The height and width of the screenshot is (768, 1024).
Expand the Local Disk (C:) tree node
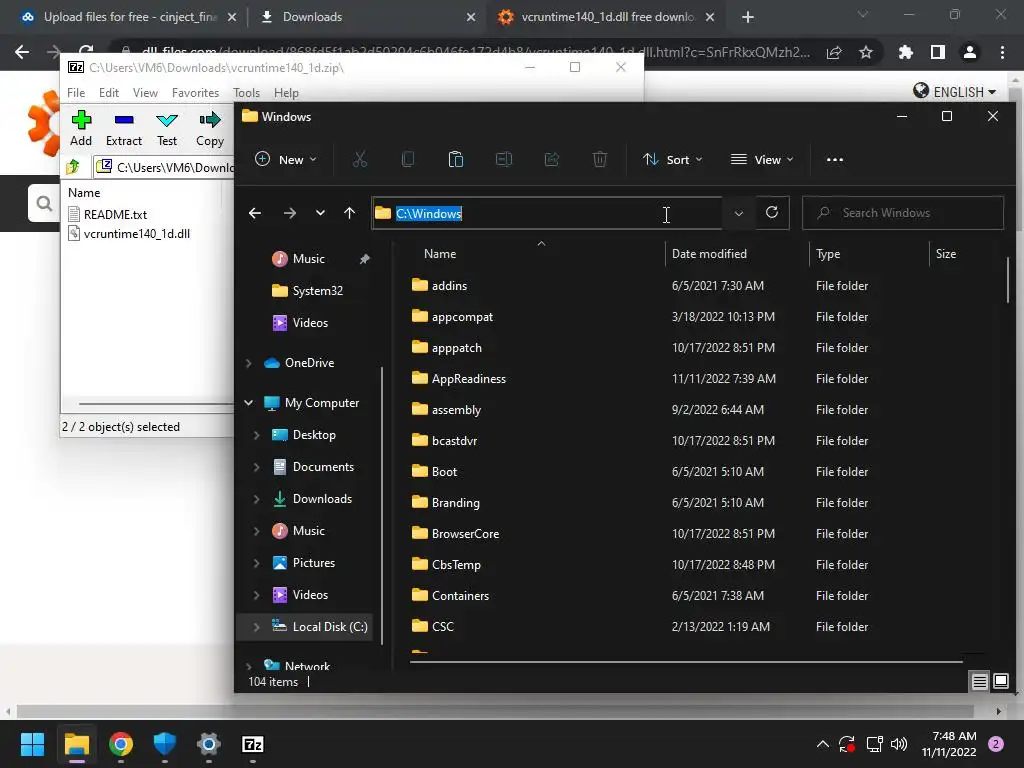[257, 627]
